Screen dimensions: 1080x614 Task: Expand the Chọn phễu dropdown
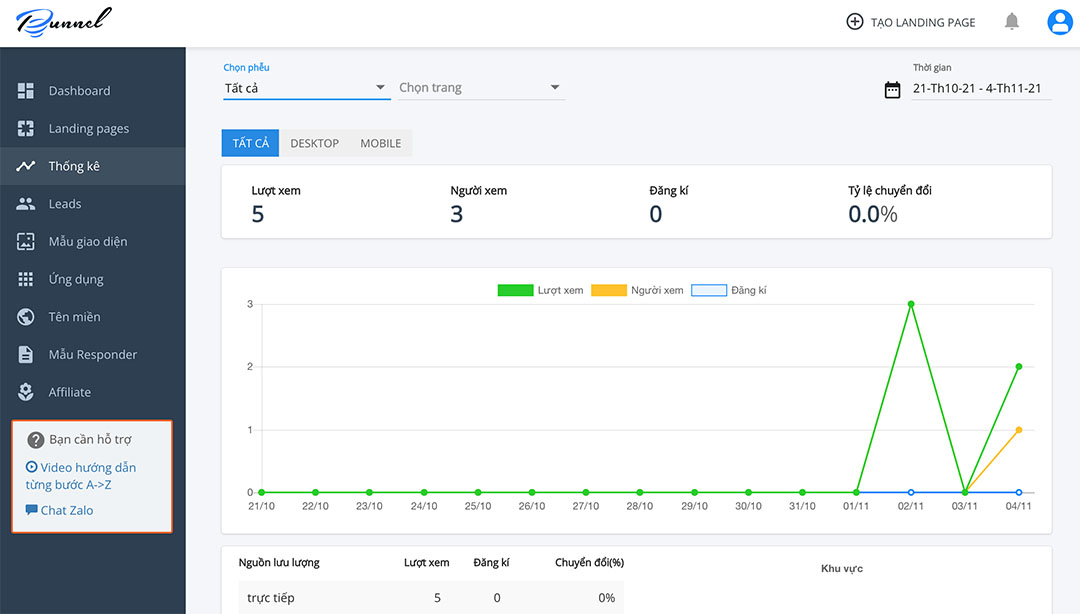tap(305, 88)
